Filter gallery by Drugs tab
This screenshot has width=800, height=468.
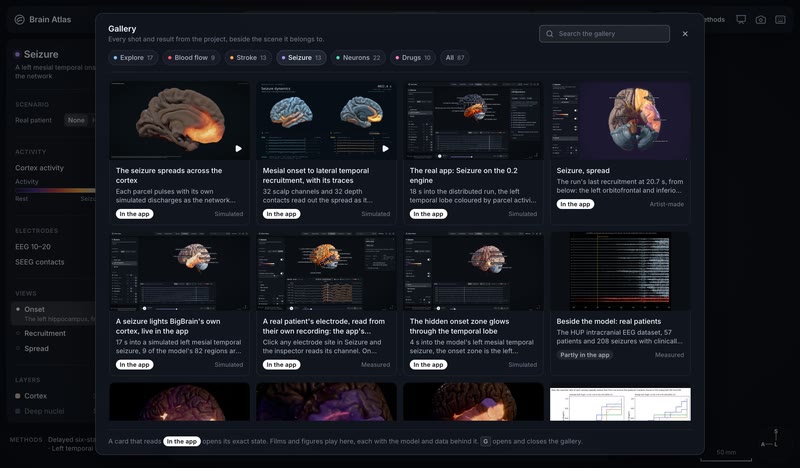point(413,58)
